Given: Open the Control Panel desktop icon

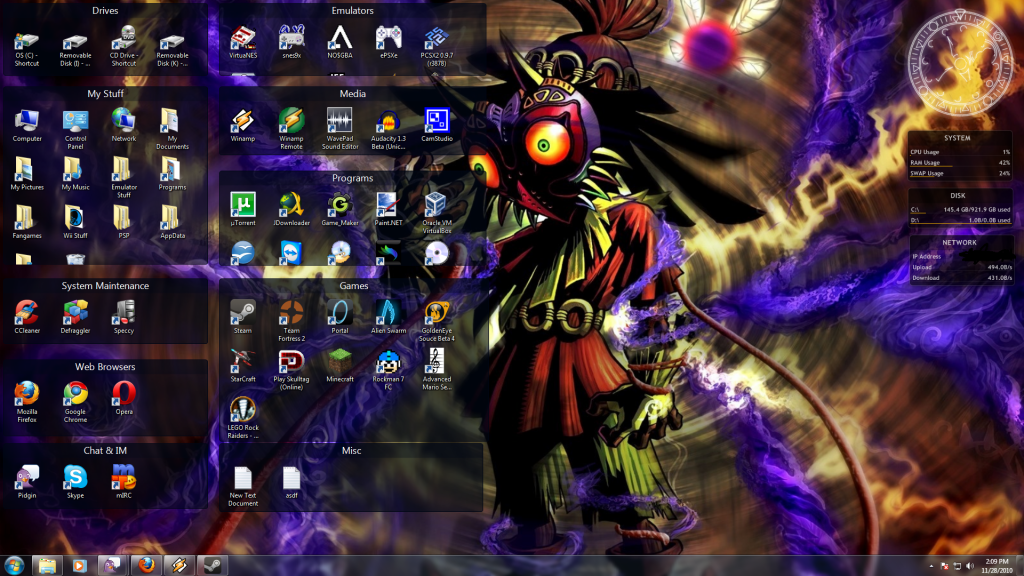Looking at the screenshot, I should 75,129.
